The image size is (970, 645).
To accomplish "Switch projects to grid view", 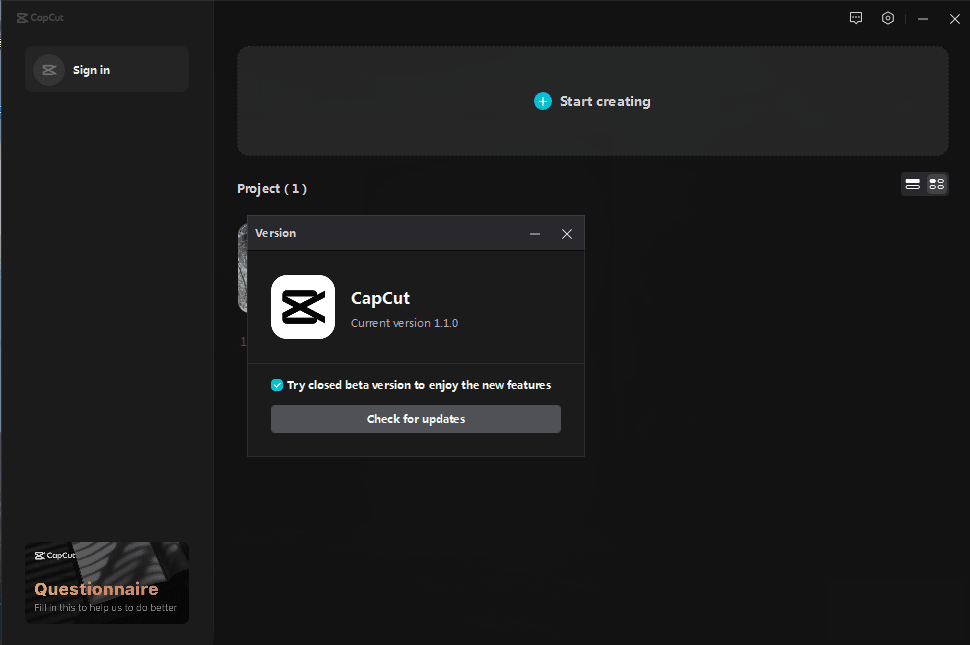I will pos(937,184).
